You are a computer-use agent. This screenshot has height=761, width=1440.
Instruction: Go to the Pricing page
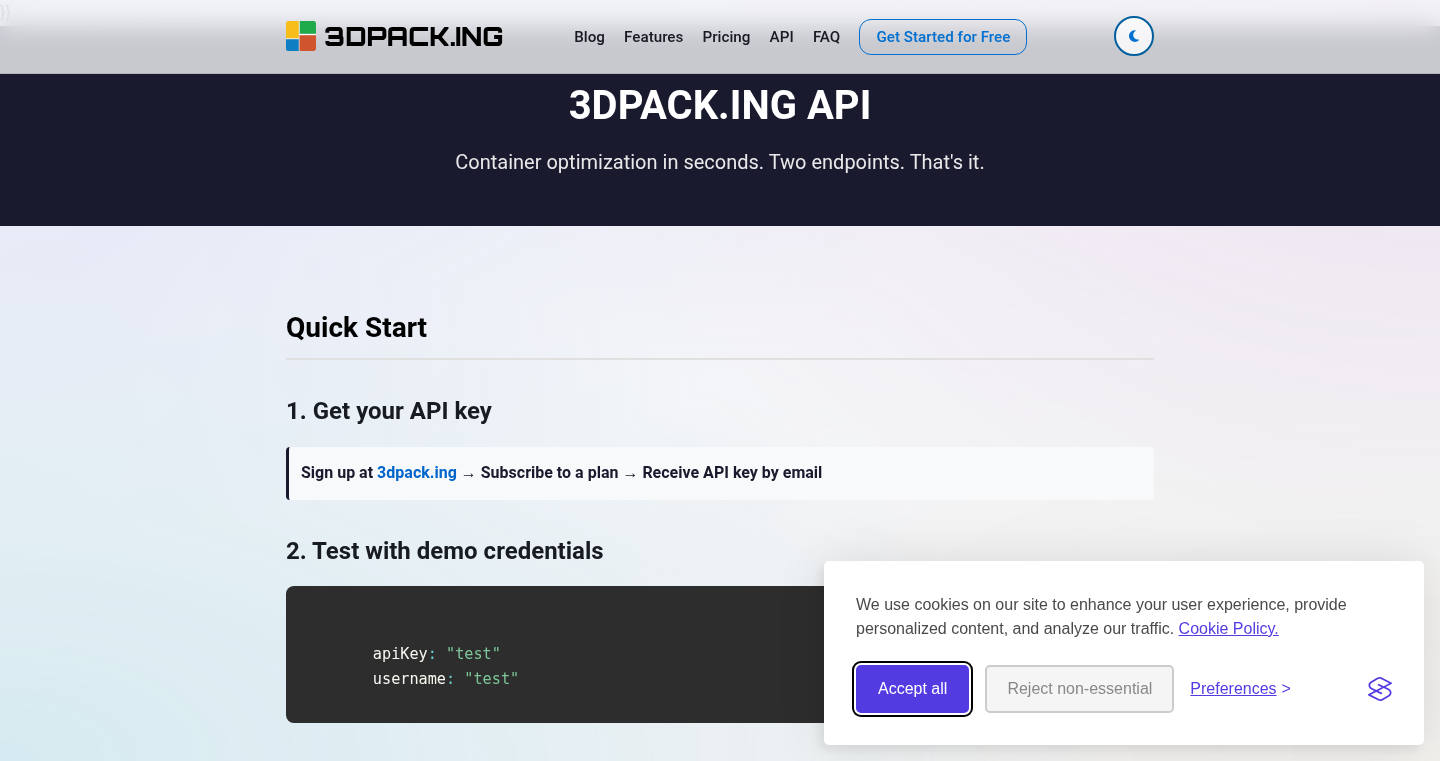click(x=726, y=37)
